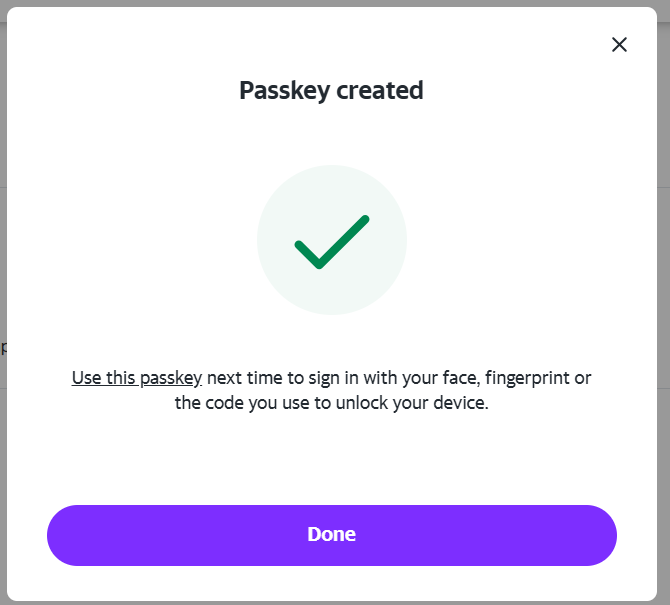Follow the underlined 'Use this passkey' hyperlink
Screen dimensions: 670x605
pyautogui.click(x=137, y=378)
